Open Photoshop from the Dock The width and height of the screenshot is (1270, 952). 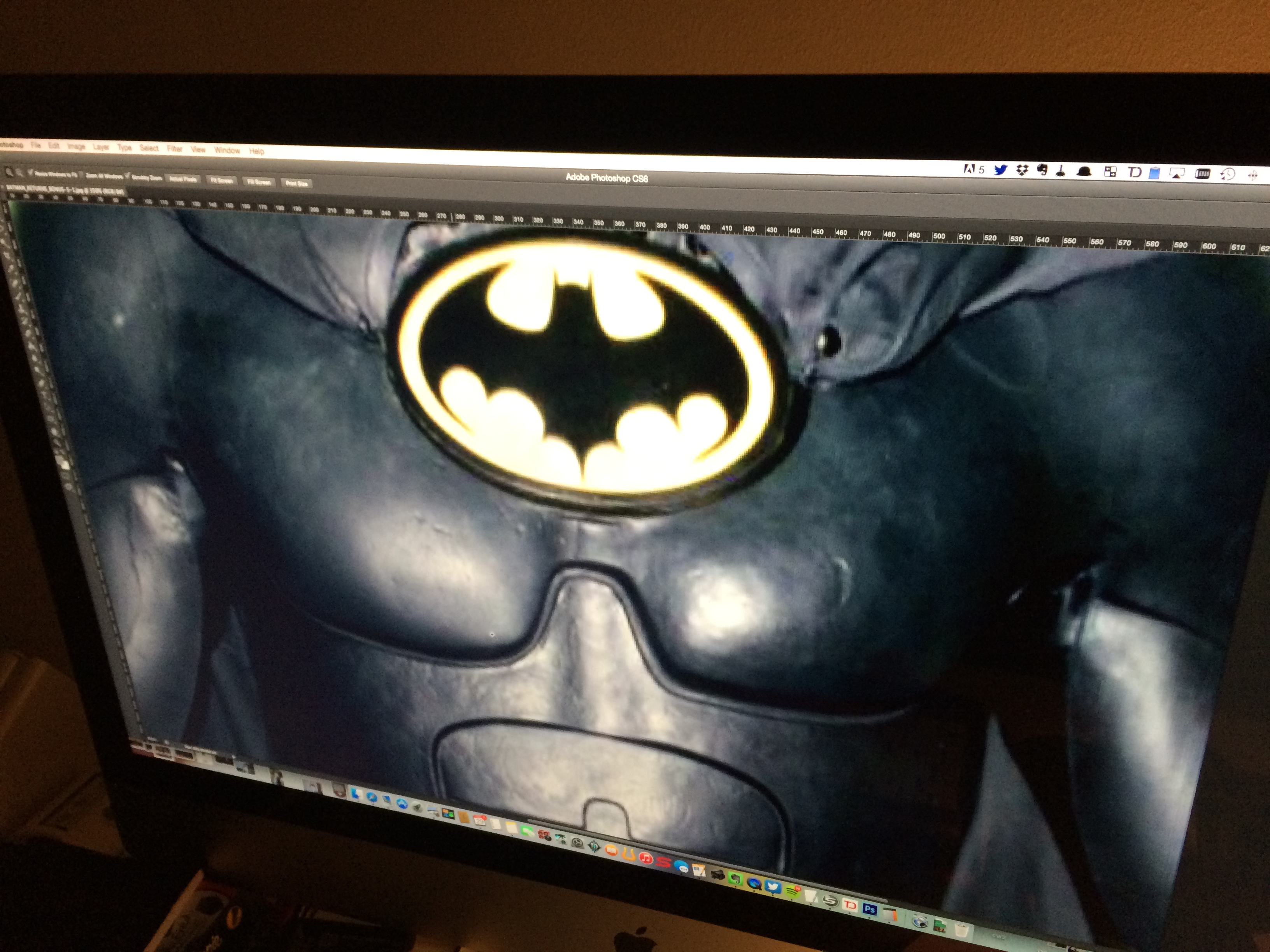tap(870, 910)
